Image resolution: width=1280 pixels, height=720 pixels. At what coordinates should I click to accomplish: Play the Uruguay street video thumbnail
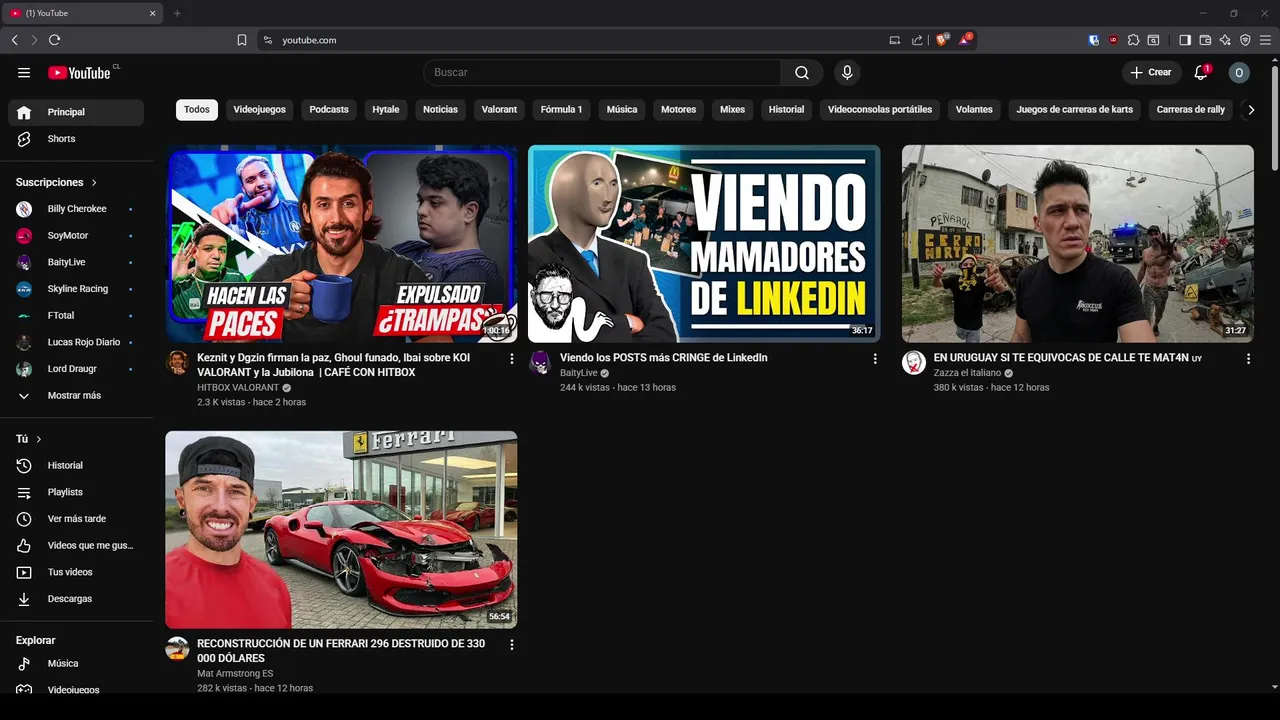click(1078, 244)
